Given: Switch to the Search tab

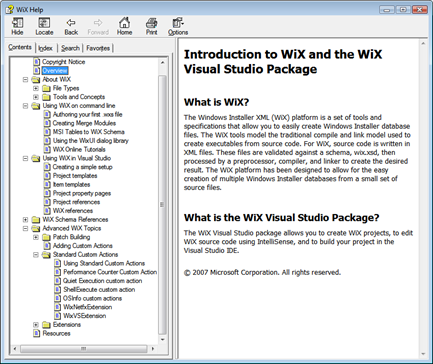Looking at the screenshot, I should click(x=70, y=48).
